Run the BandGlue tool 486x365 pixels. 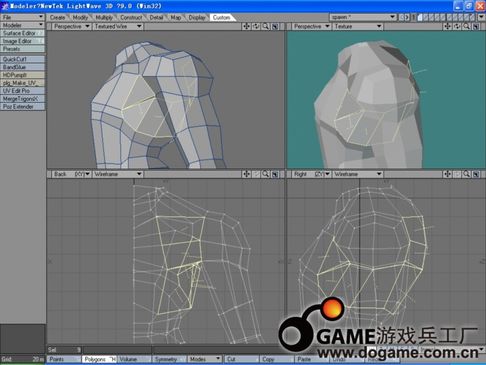click(x=22, y=67)
